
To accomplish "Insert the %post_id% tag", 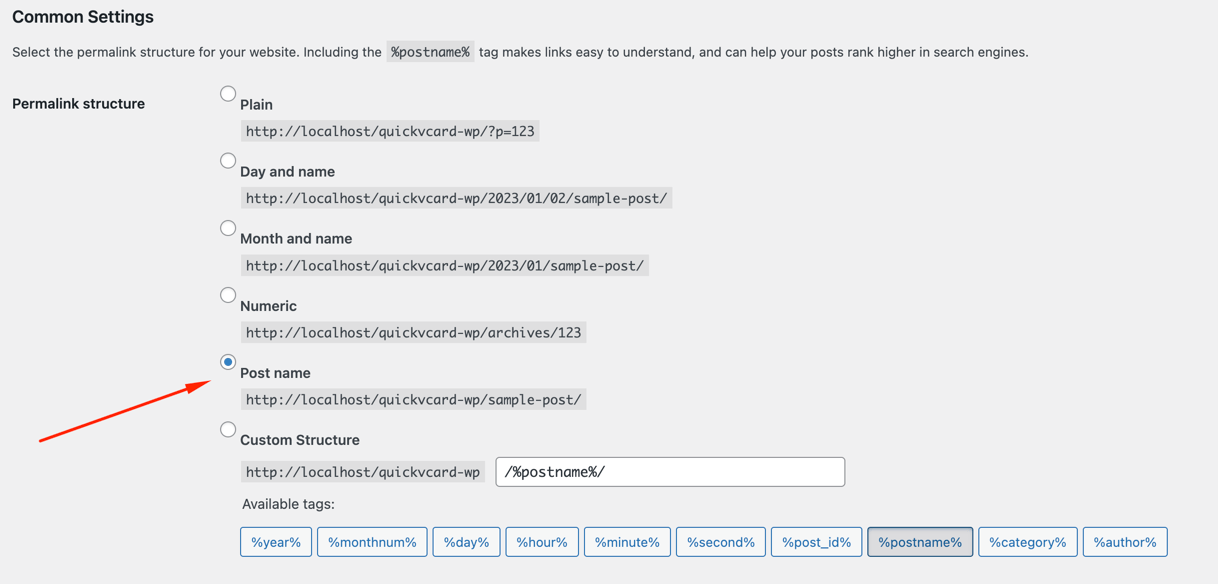I will click(x=816, y=542).
